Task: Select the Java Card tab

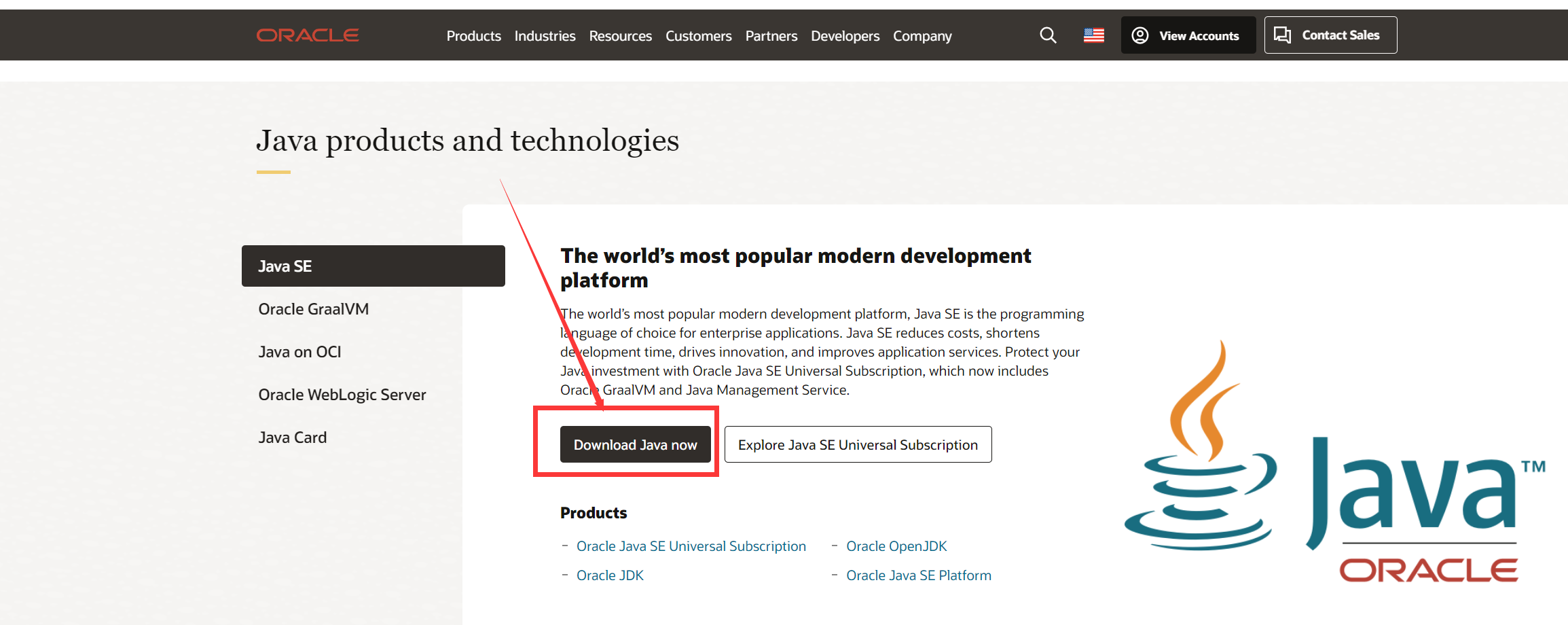Action: (x=292, y=437)
